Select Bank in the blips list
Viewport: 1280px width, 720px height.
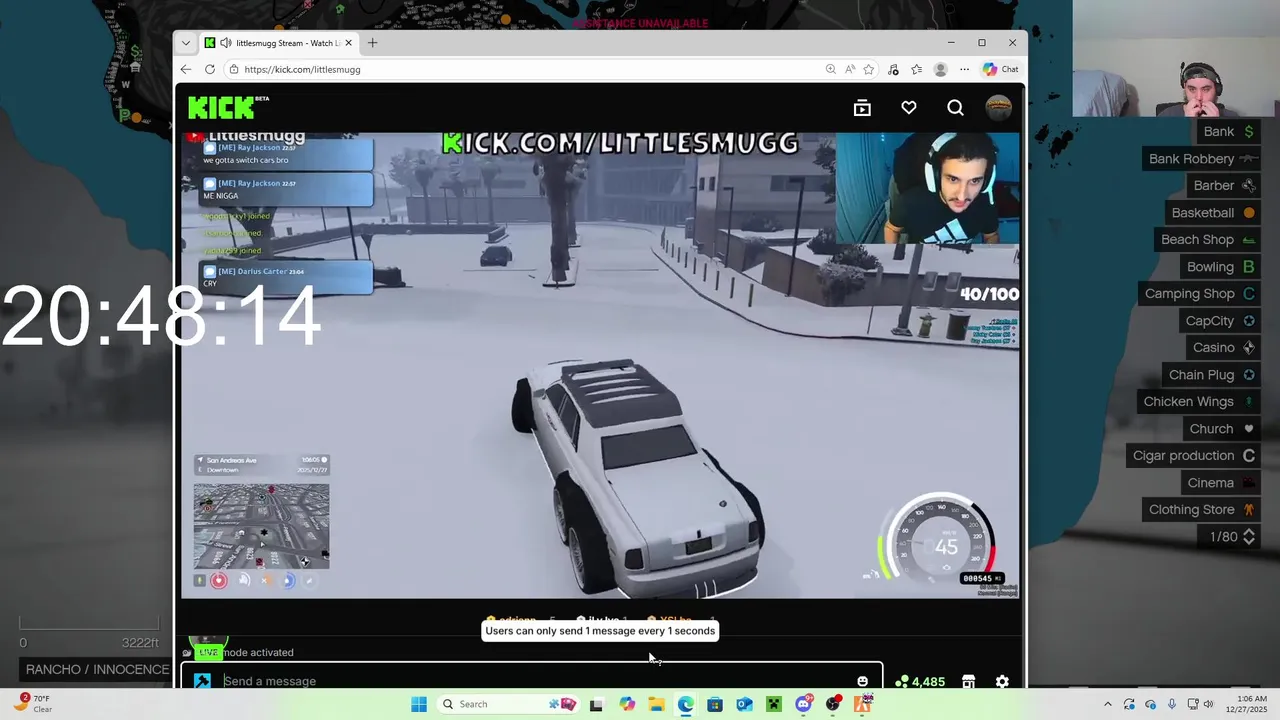point(1229,131)
